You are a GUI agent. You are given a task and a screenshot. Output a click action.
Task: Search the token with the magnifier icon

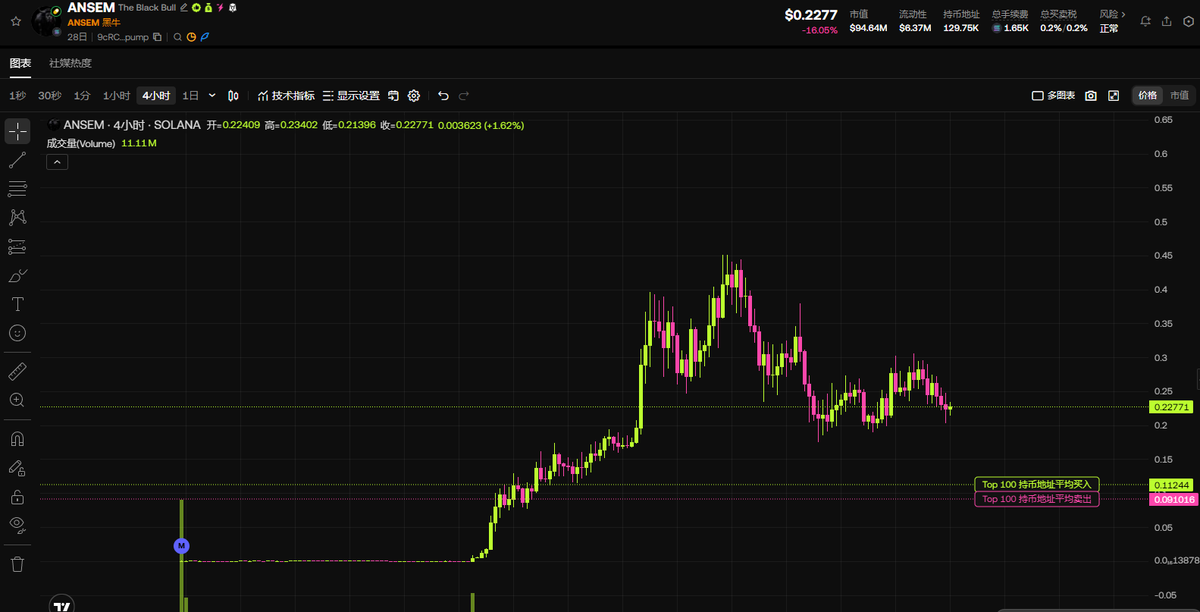[178, 37]
